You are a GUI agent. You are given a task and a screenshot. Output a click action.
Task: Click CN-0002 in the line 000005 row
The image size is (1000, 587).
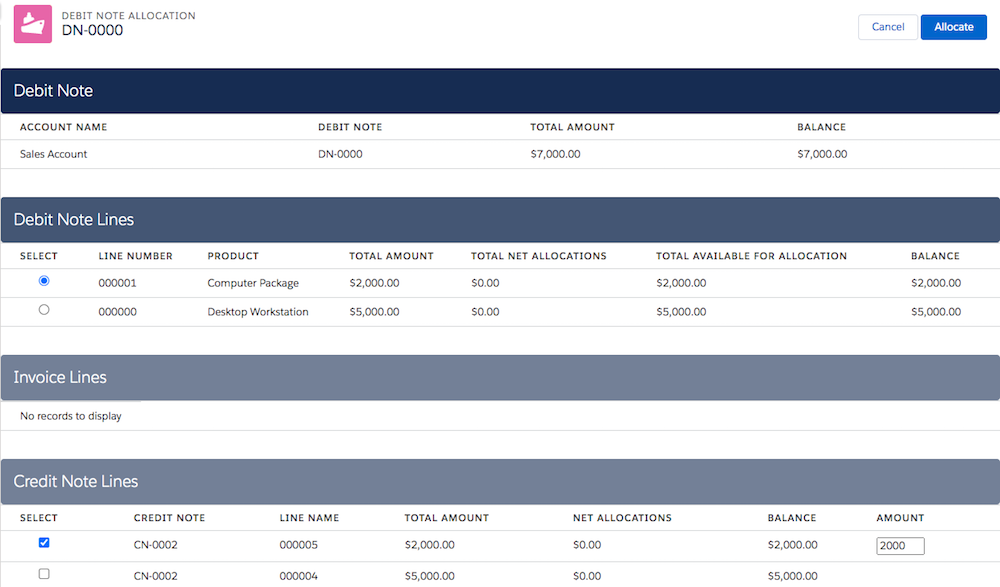156,545
